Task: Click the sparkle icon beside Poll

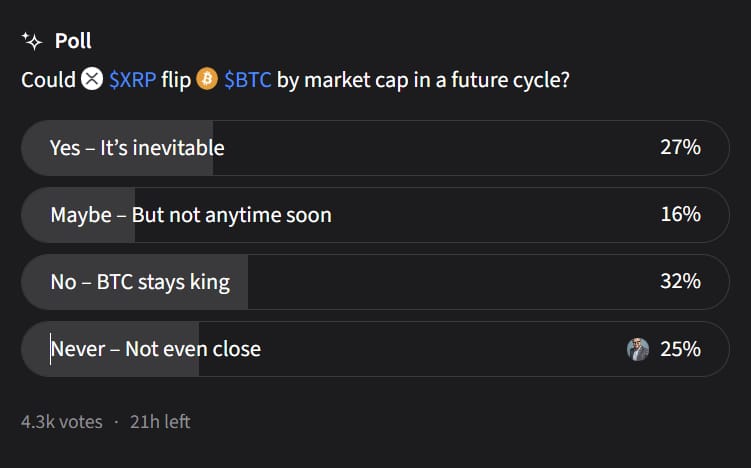Action: (x=31, y=41)
